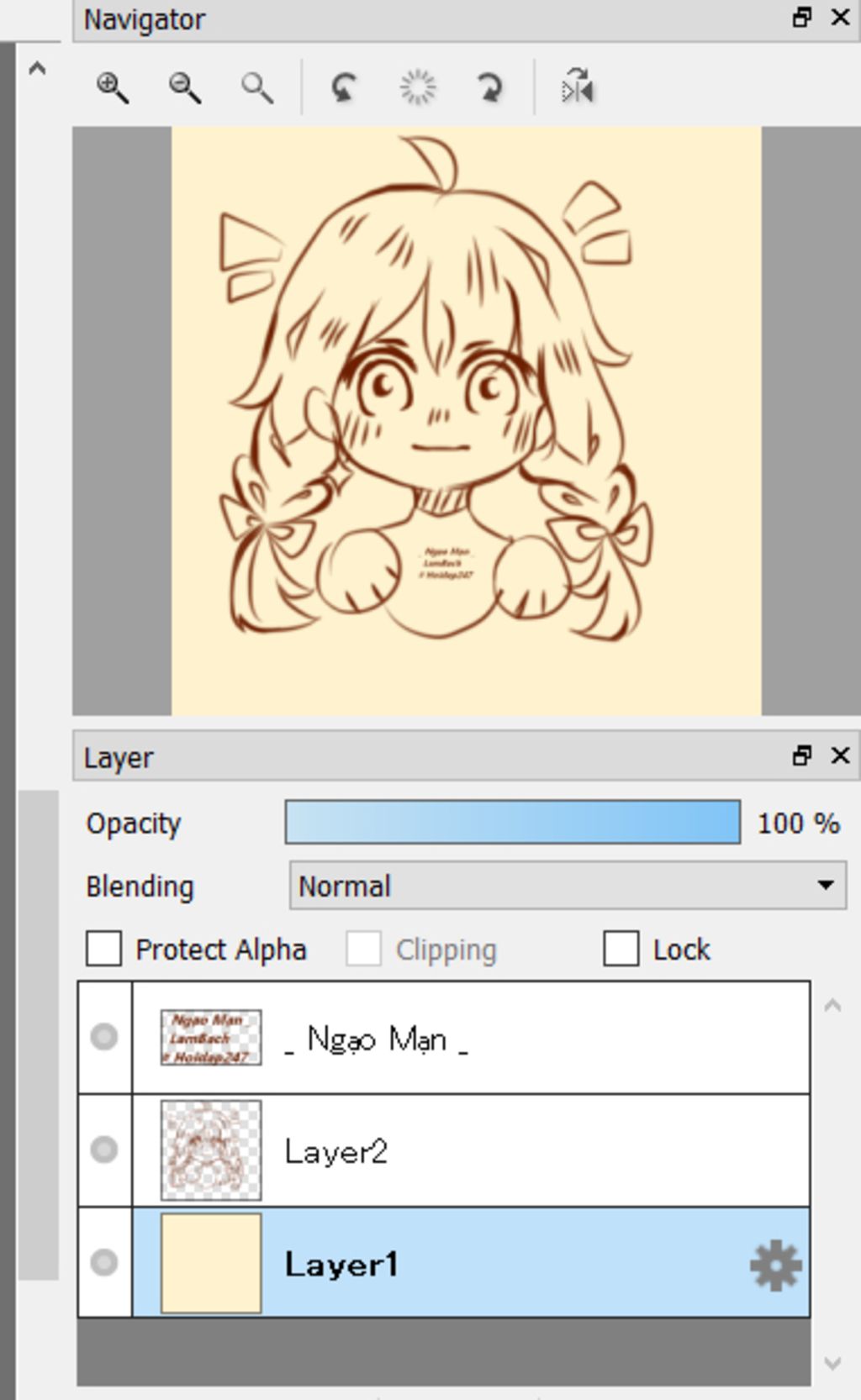The width and height of the screenshot is (861, 1400).
Task: Toggle visibility of Layer1
Action: (x=104, y=1262)
